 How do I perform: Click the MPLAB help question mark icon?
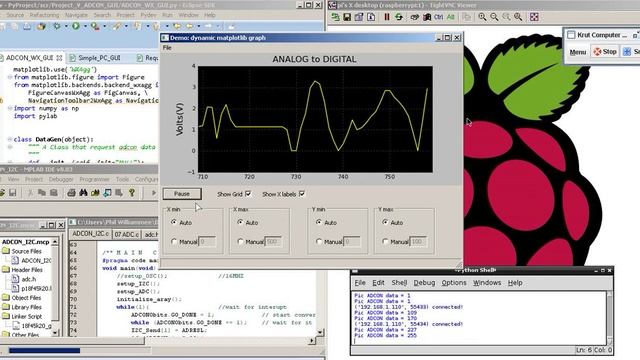point(132,193)
